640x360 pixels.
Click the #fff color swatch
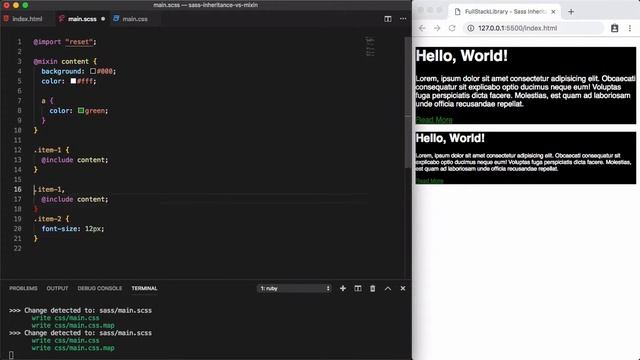point(73,81)
